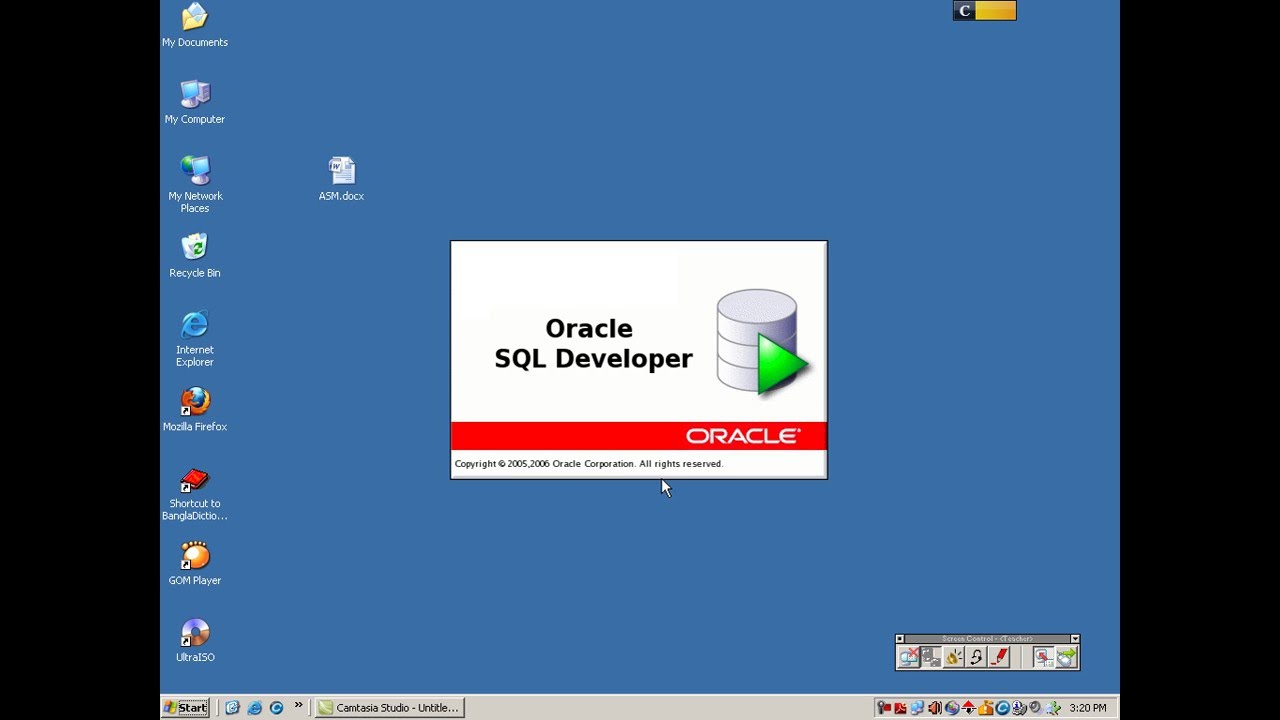Click the disconnect-monitor icon in Screen Control
The height and width of the screenshot is (720, 1280).
[909, 657]
